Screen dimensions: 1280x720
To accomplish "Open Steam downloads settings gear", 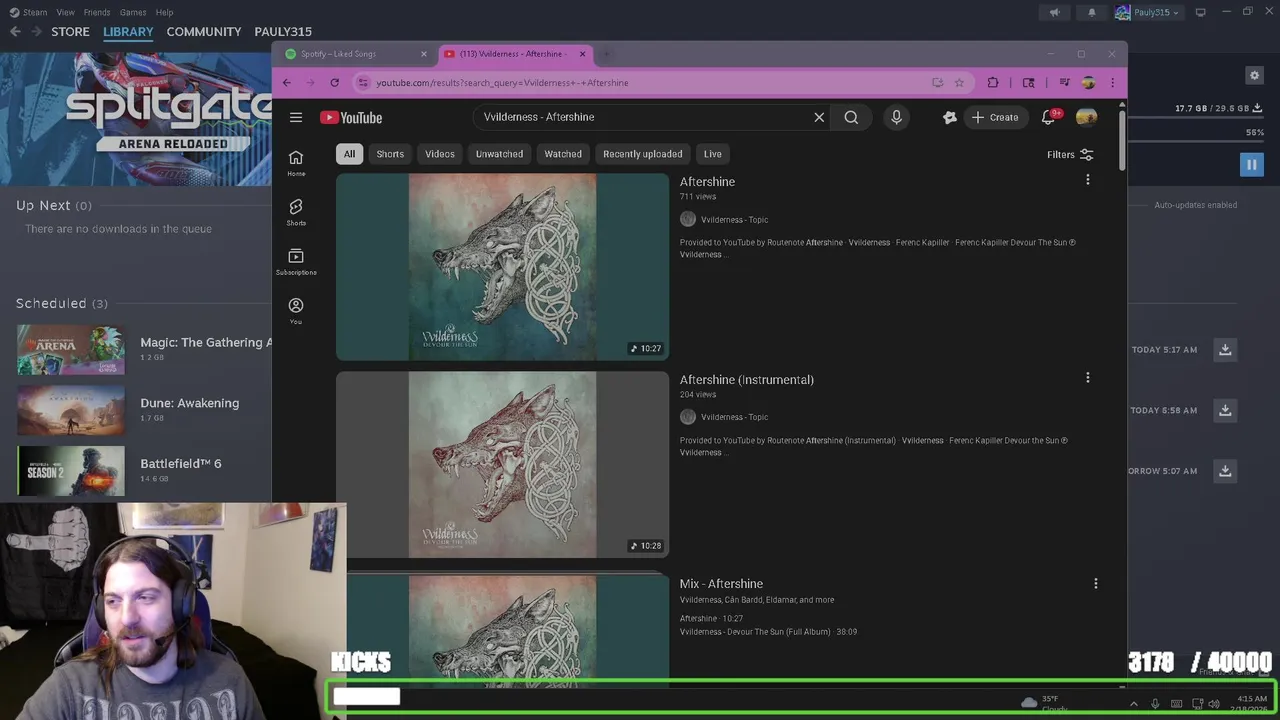I will coord(1254,75).
